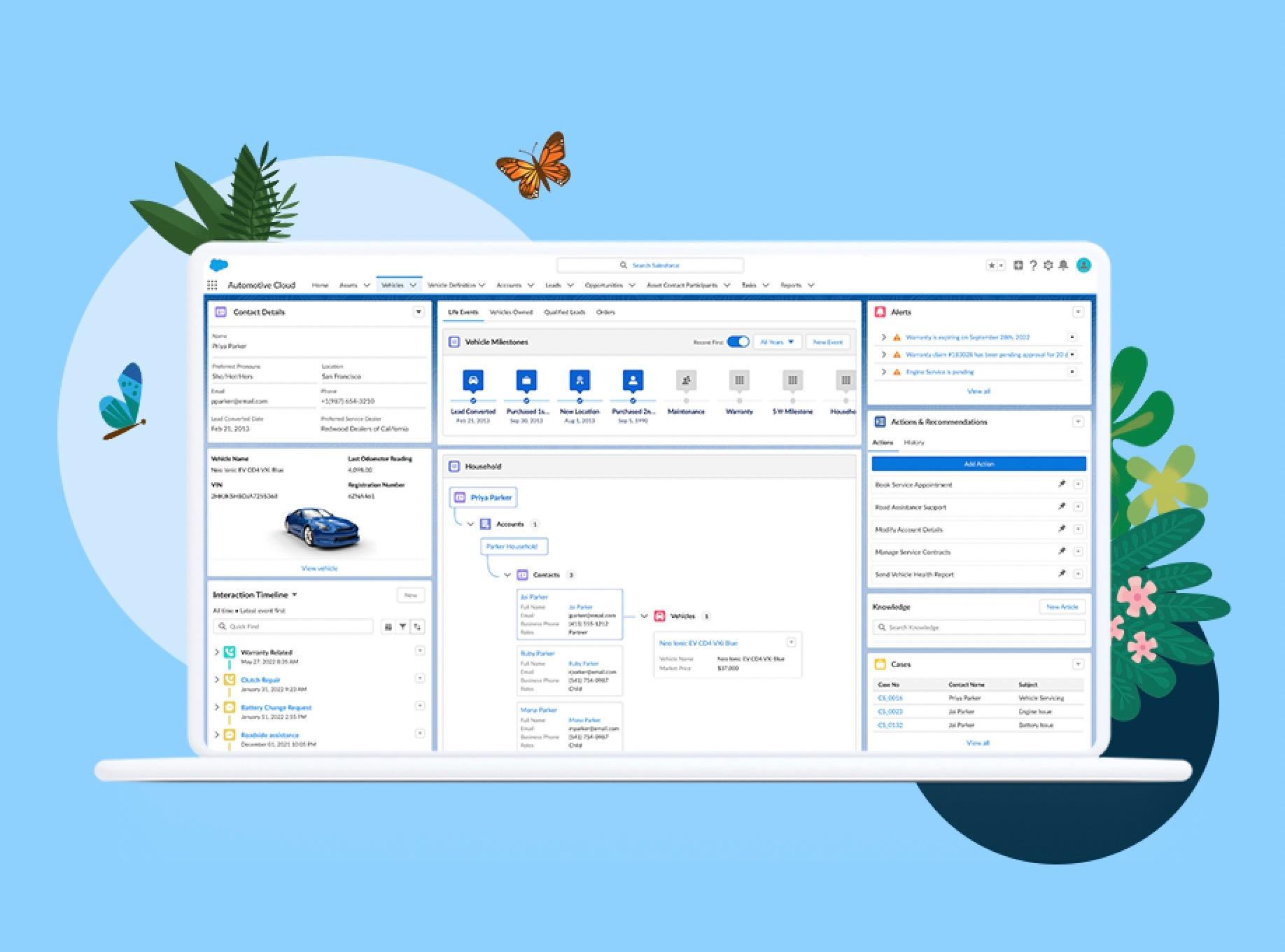Click the Maintenance milestone icon
The image size is (1285, 952).
[686, 381]
